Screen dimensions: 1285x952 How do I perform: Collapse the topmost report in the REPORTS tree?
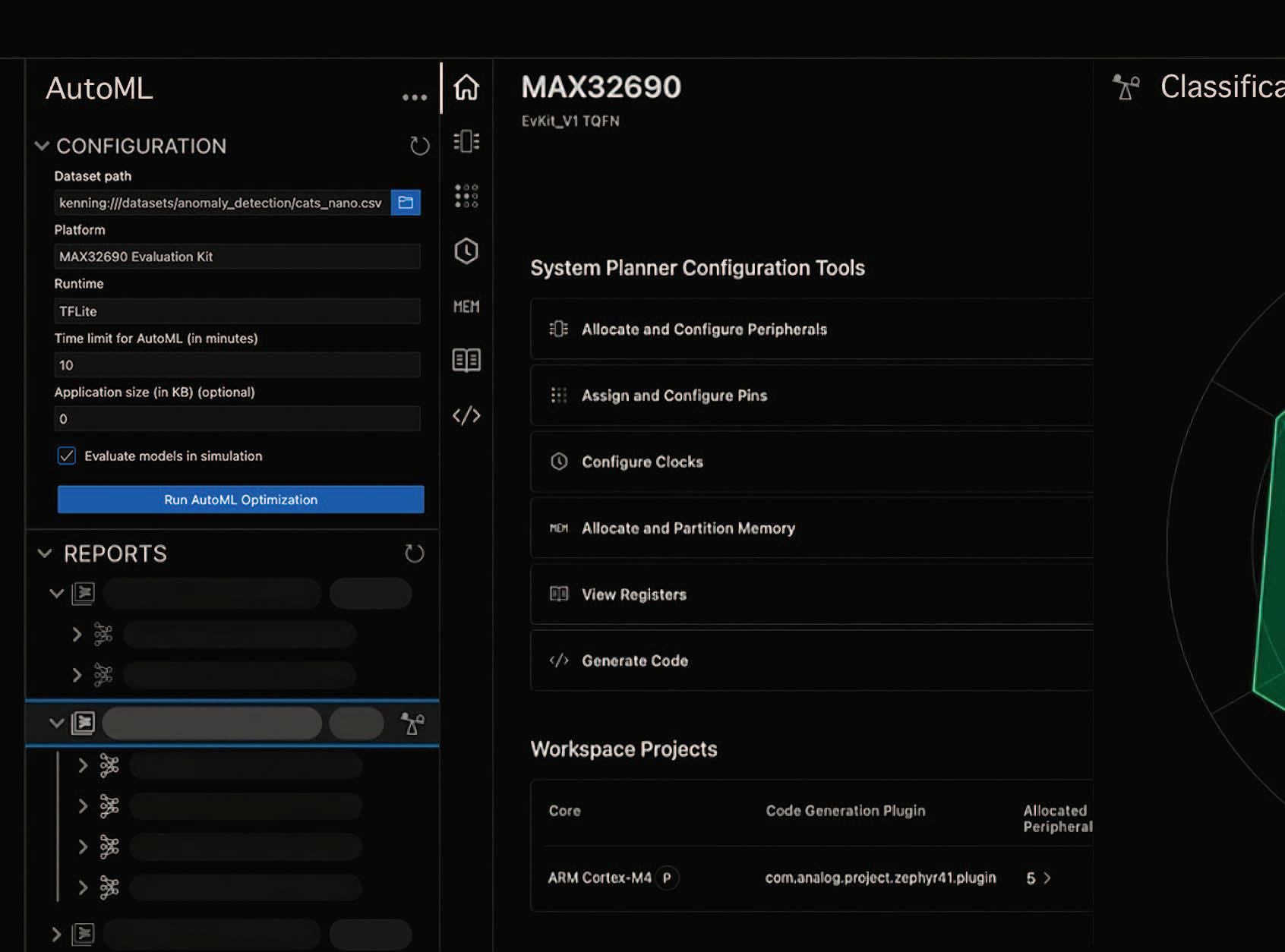pos(56,593)
